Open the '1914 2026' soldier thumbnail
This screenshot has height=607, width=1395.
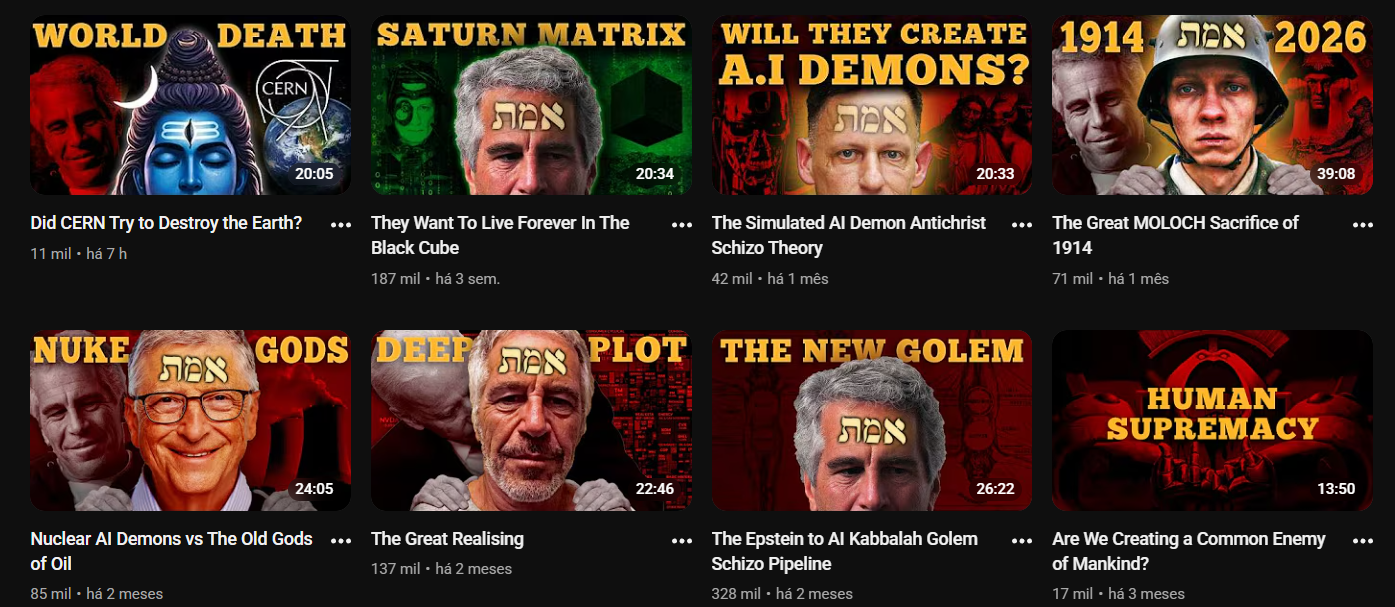coord(1212,105)
